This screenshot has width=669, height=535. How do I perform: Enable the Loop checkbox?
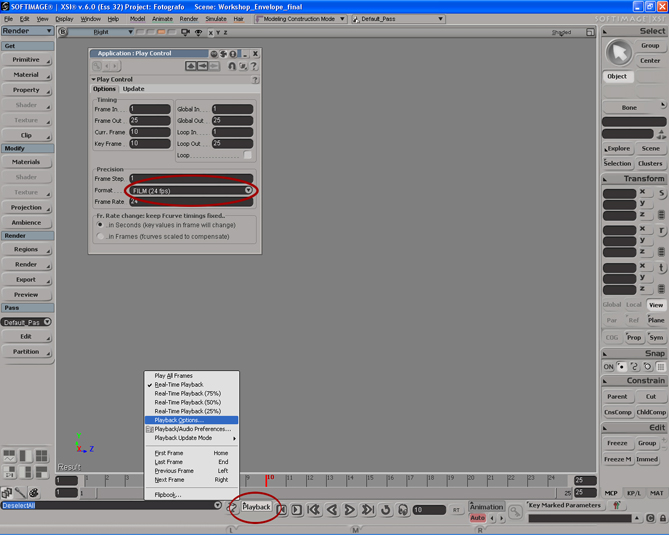click(248, 155)
